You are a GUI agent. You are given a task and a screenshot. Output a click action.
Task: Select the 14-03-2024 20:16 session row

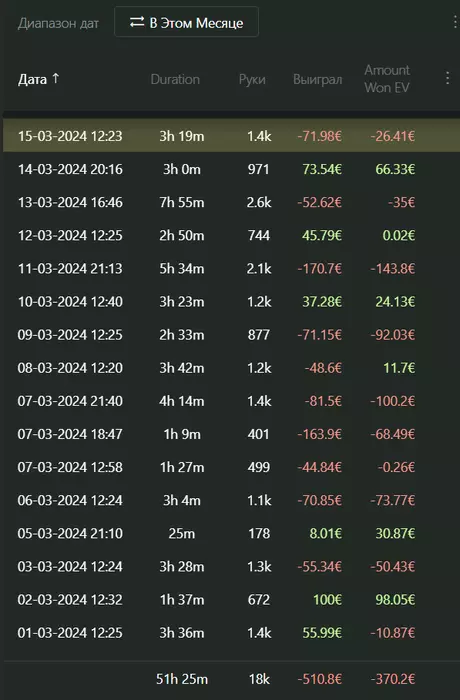tap(231, 169)
